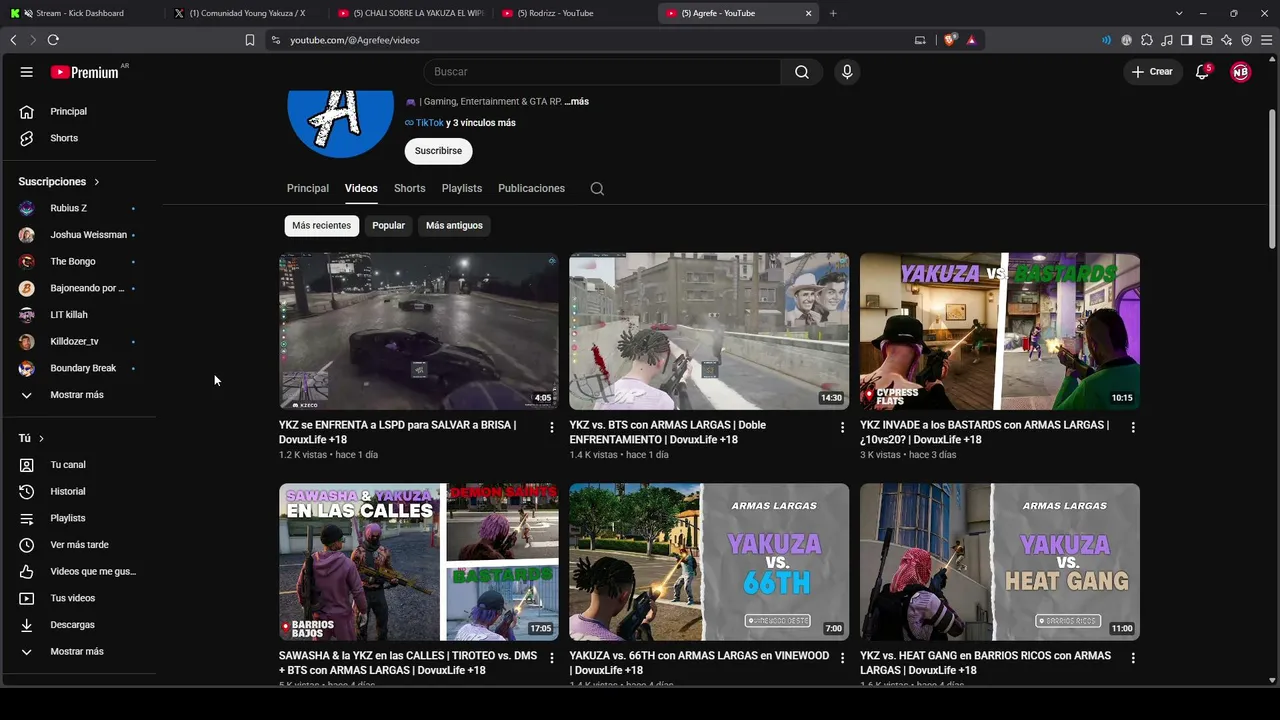
Task: Expand the channel description with ...más
Action: pyautogui.click(x=576, y=102)
